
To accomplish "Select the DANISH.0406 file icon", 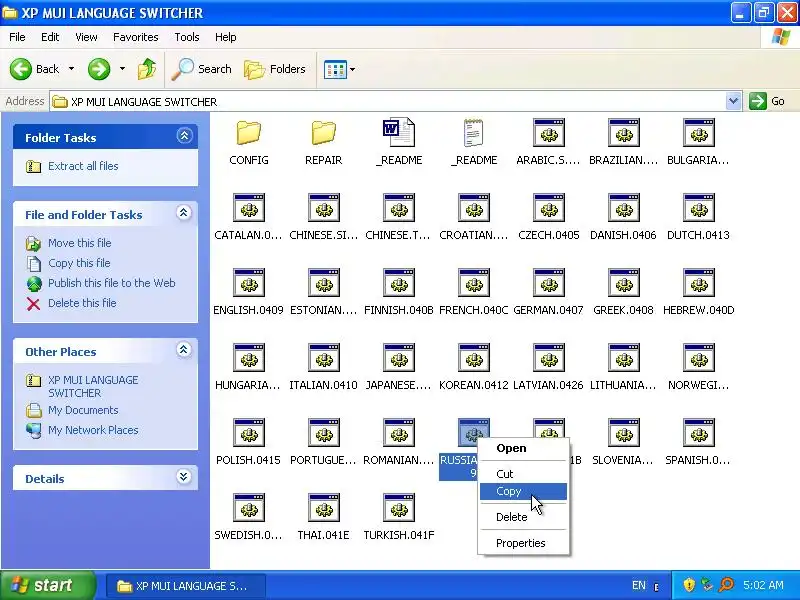I will click(x=623, y=208).
